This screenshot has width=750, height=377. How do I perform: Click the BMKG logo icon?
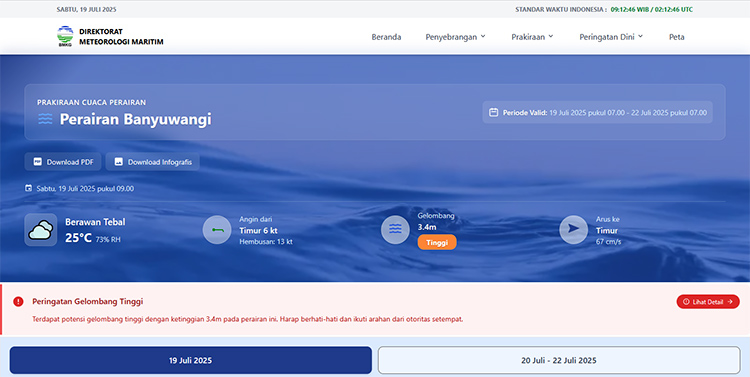[65, 36]
